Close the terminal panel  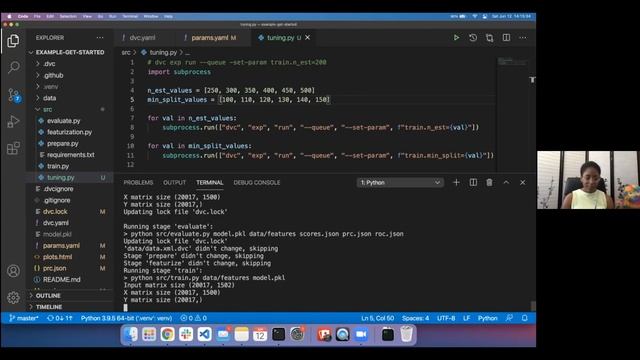pos(523,182)
